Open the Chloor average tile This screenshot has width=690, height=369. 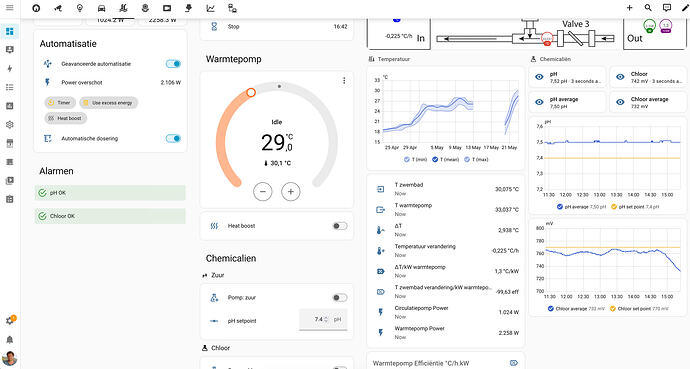coord(648,102)
